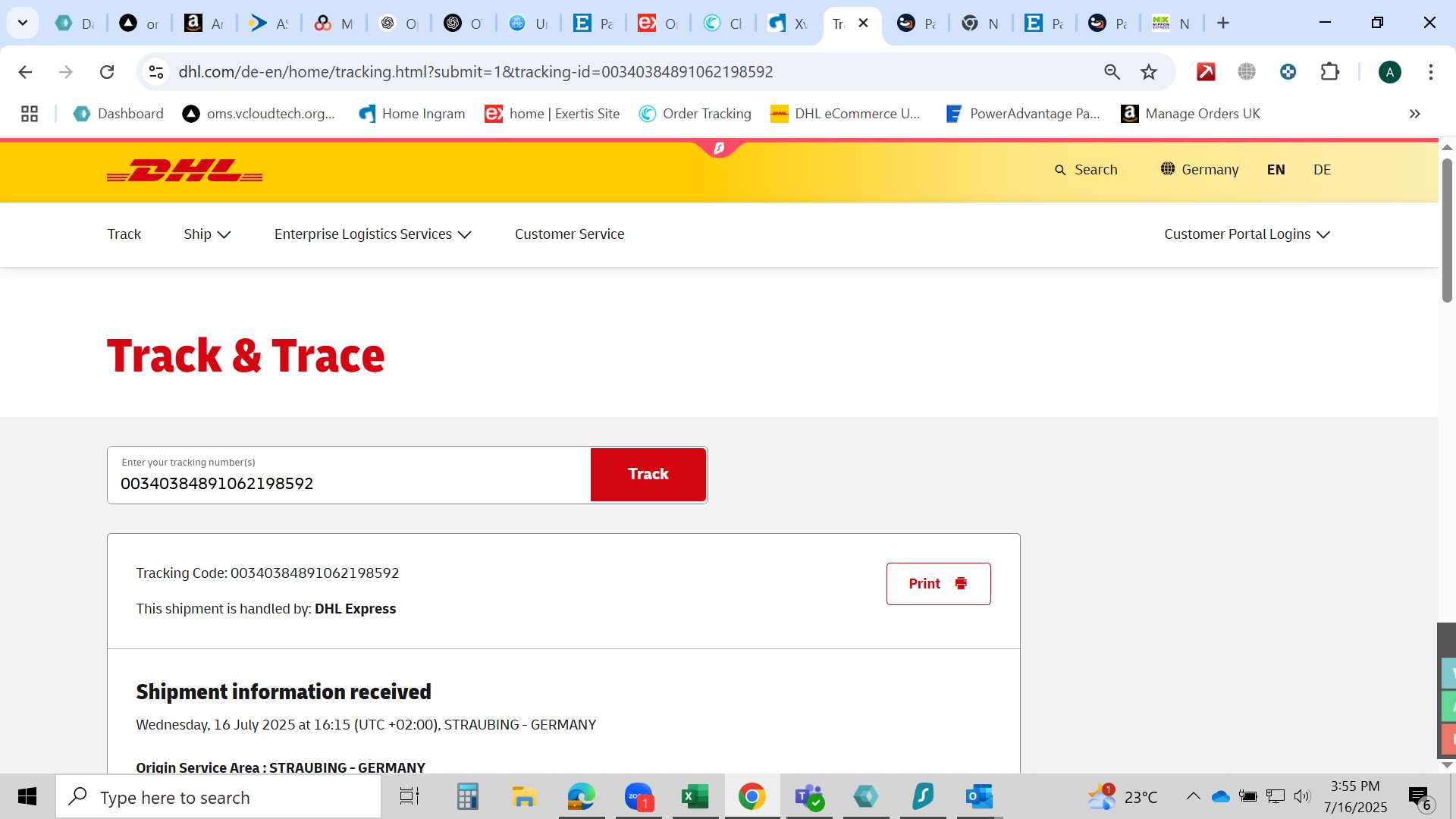
Task: Open the tab search dropdown arrow
Action: pos(23,23)
